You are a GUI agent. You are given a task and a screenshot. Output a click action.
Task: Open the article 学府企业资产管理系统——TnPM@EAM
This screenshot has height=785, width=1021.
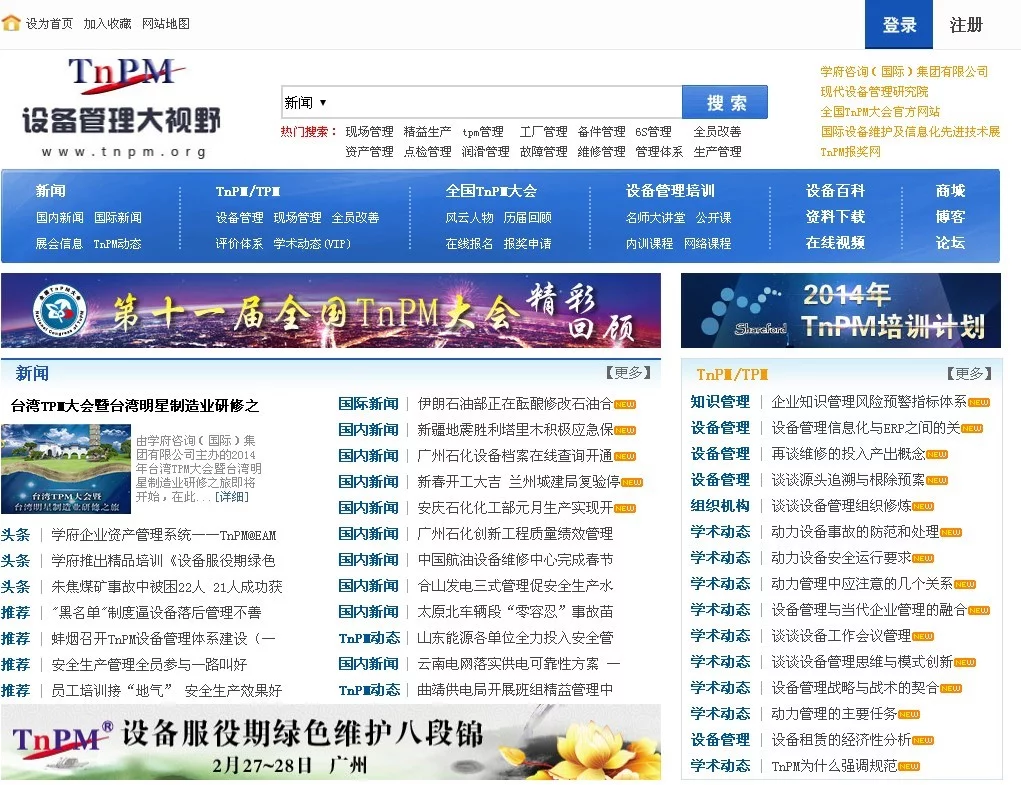[x=163, y=535]
